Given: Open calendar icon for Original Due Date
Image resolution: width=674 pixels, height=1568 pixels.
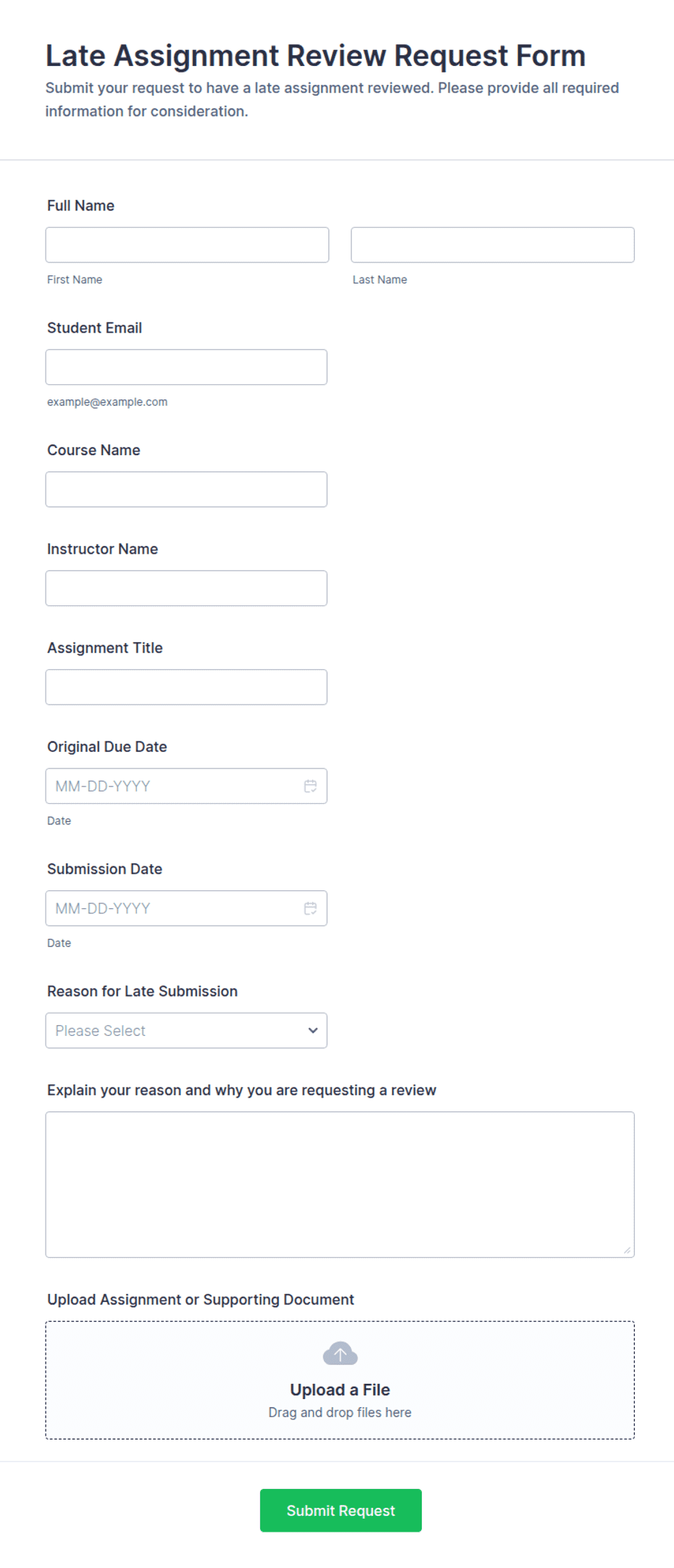Looking at the screenshot, I should [310, 786].
